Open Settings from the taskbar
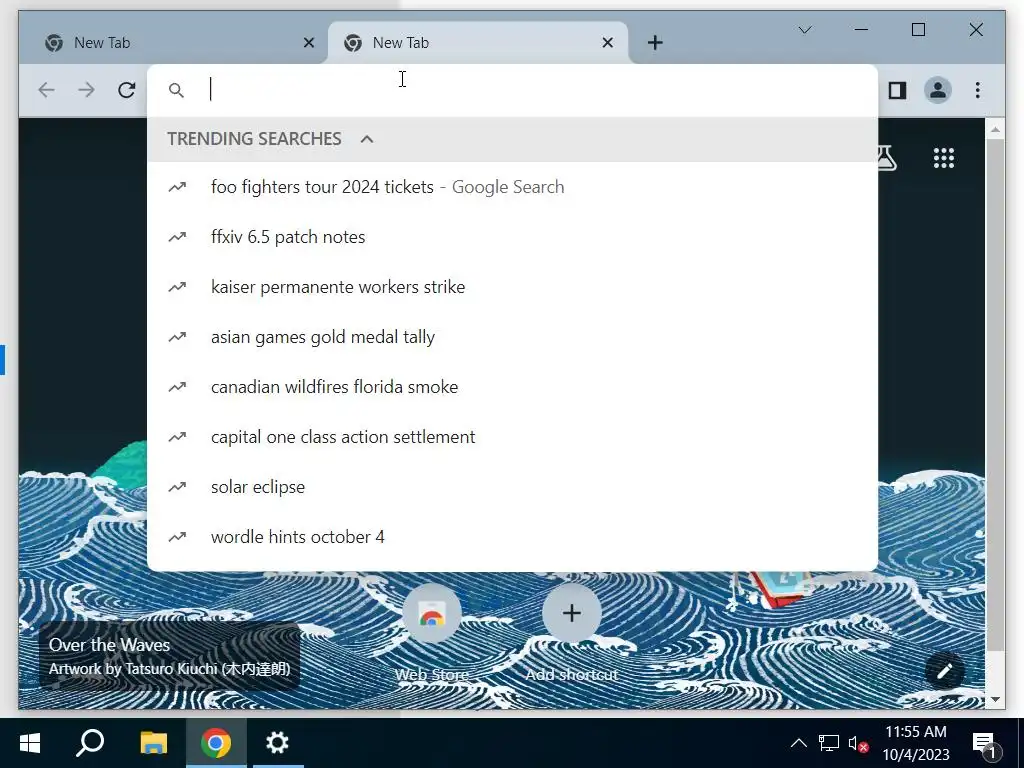 coord(278,743)
